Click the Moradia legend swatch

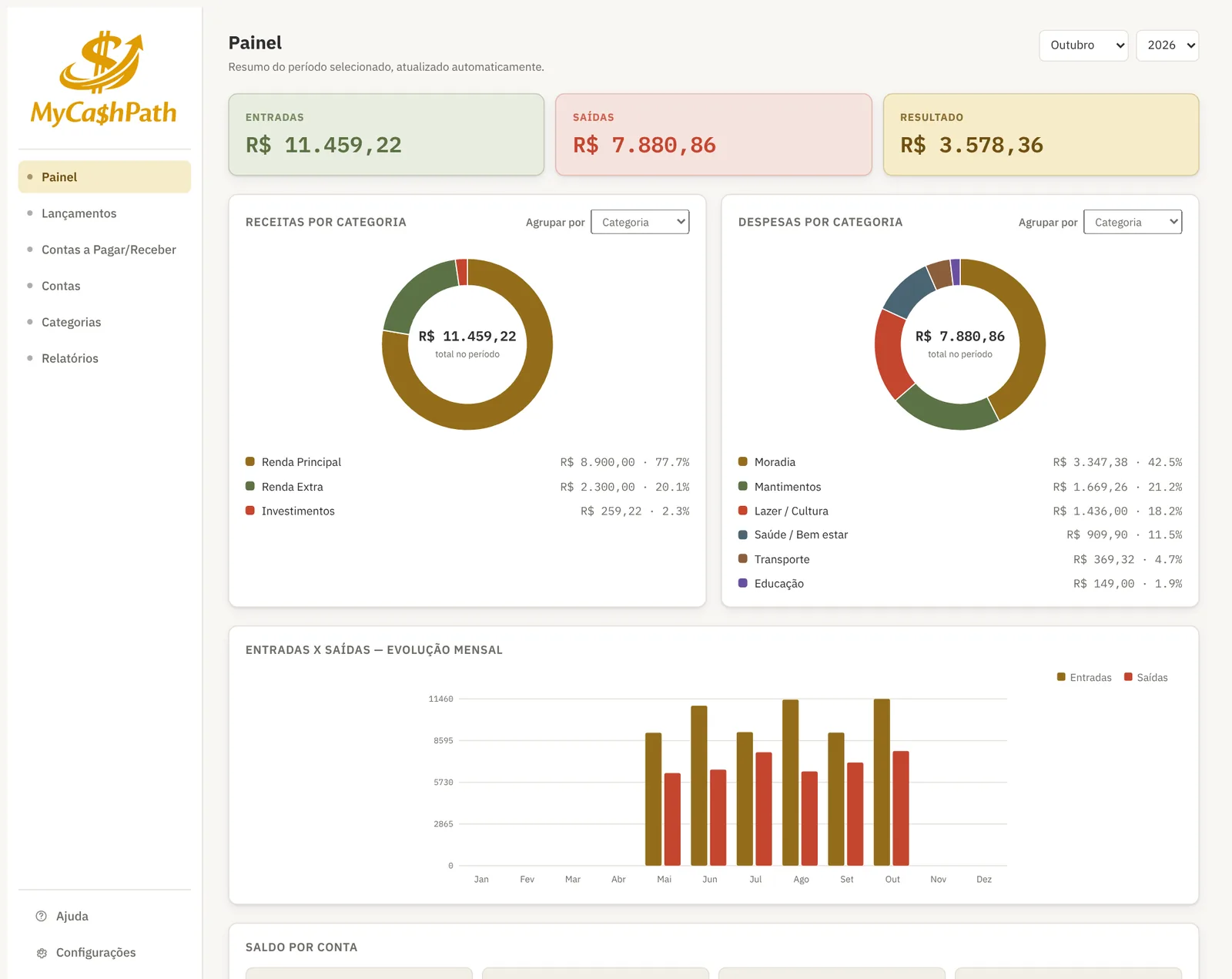[743, 461]
